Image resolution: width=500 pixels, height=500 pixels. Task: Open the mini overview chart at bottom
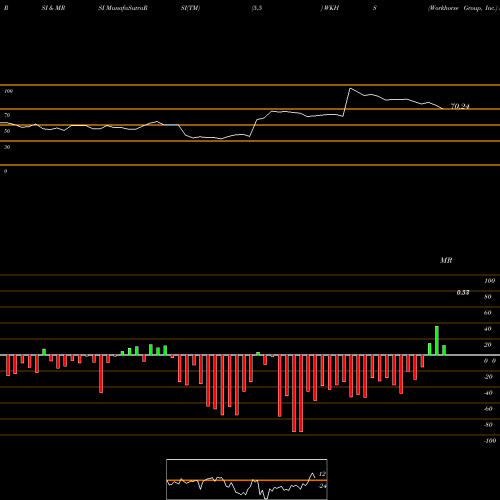(247, 479)
